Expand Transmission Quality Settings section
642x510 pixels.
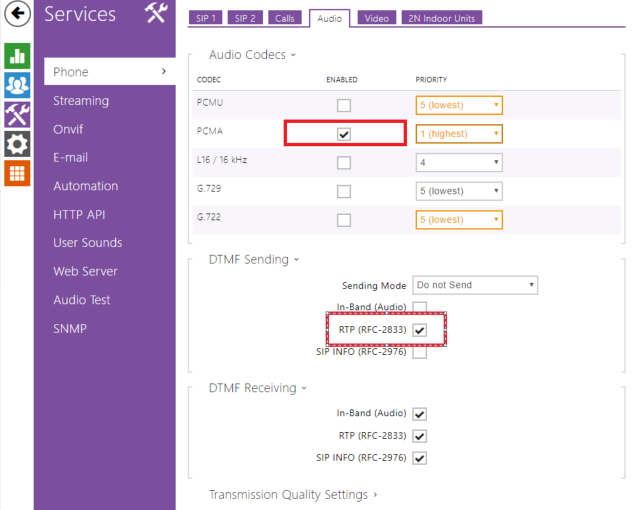point(293,494)
